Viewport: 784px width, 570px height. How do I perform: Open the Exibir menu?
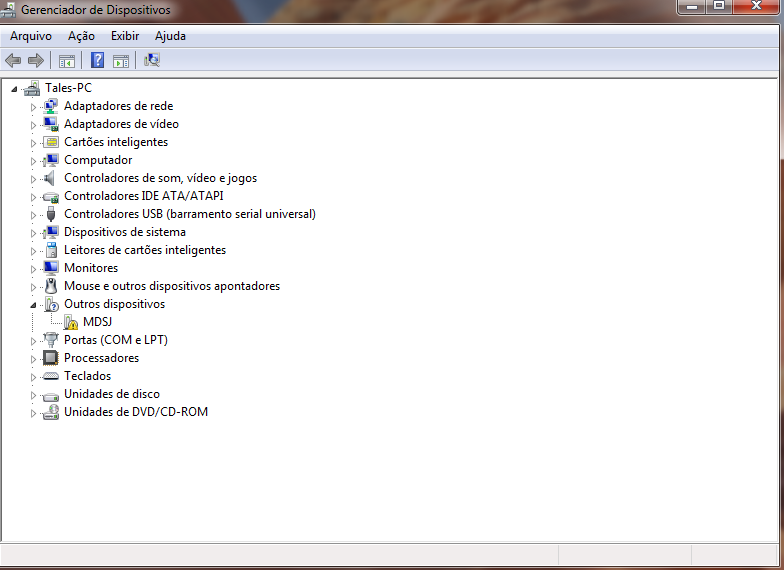pyautogui.click(x=125, y=36)
